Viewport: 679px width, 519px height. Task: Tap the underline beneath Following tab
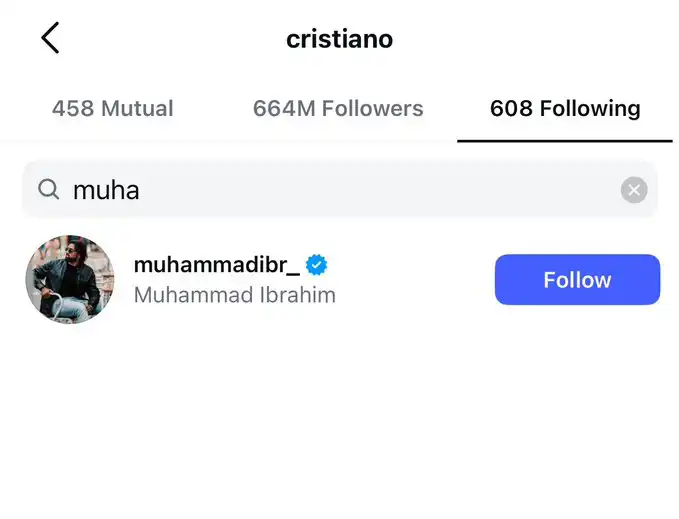tap(565, 140)
